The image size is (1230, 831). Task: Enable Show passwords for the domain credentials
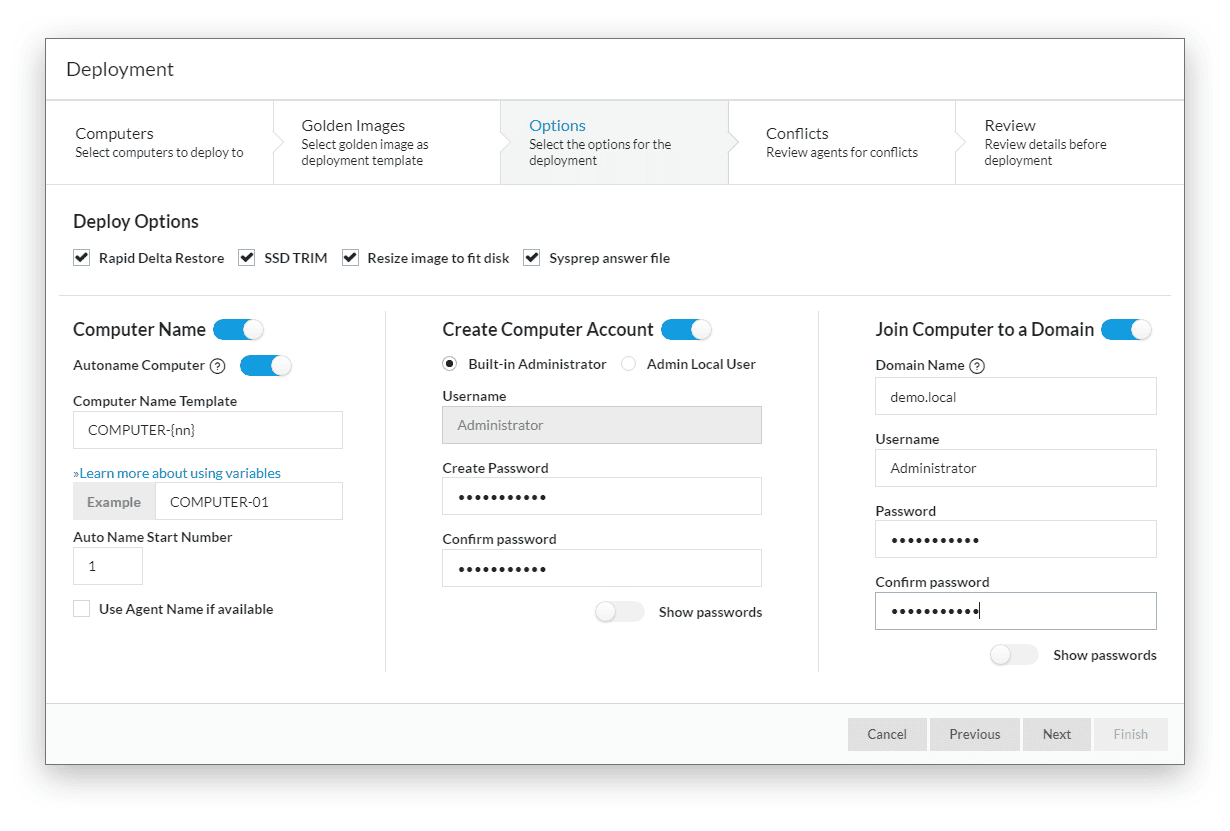pos(1013,654)
